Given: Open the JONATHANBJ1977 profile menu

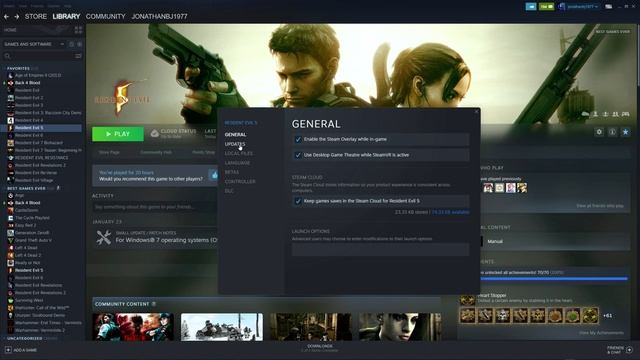Looking at the screenshot, I should pos(159,16).
